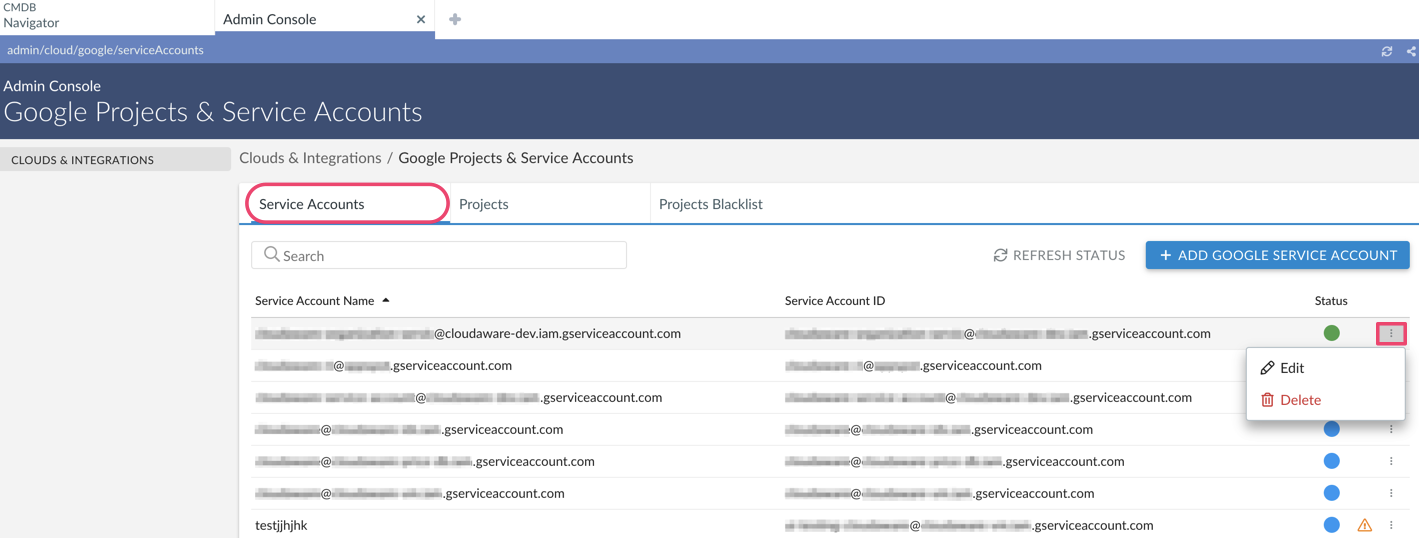The width and height of the screenshot is (1419, 538).
Task: Sort by the Service Account Name column
Action: point(322,300)
